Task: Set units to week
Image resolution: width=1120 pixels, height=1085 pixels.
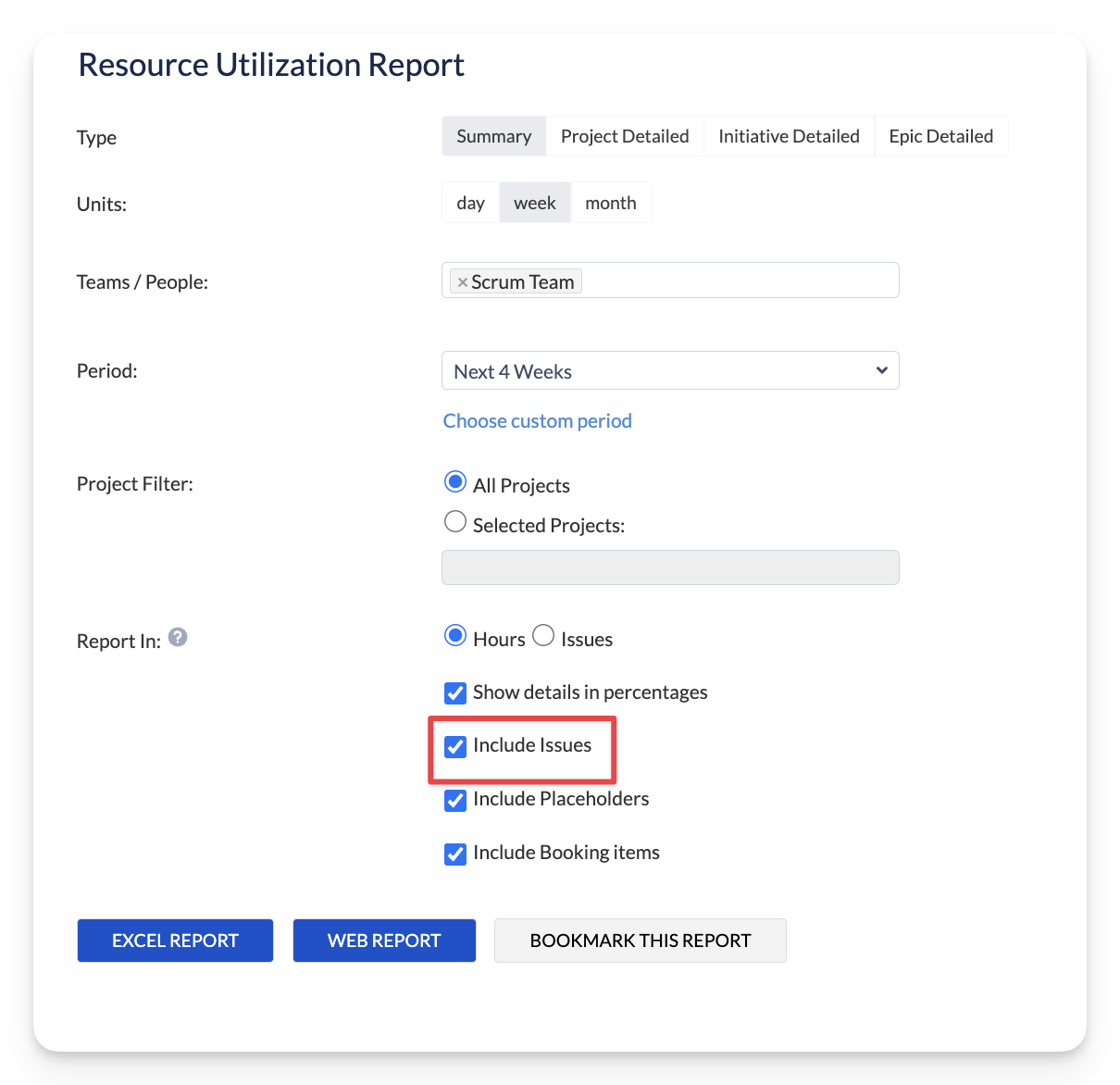Action: click(x=535, y=203)
